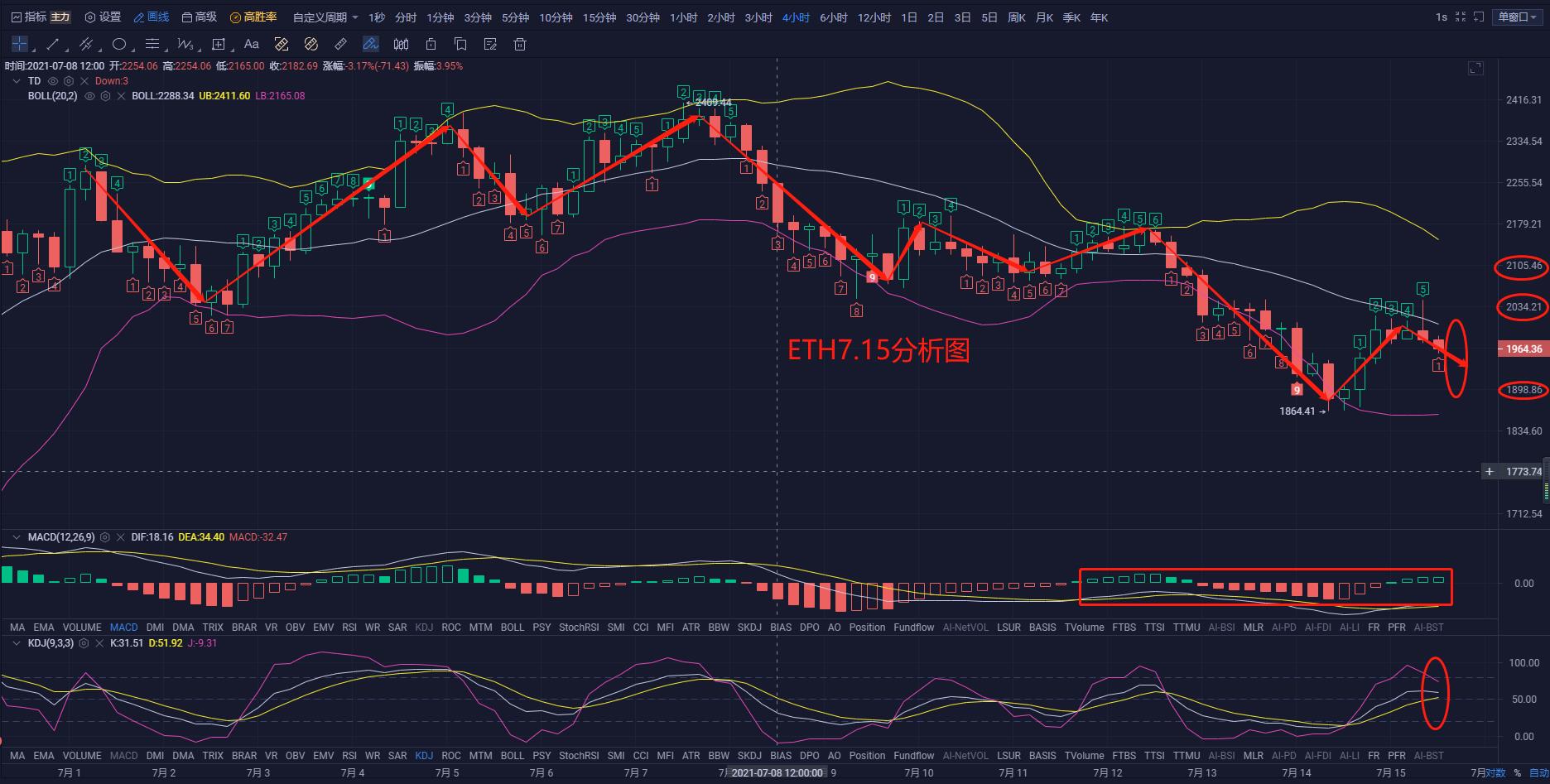Switch to 15分钟 timeframe
The width and height of the screenshot is (1550, 784).
pyautogui.click(x=599, y=17)
